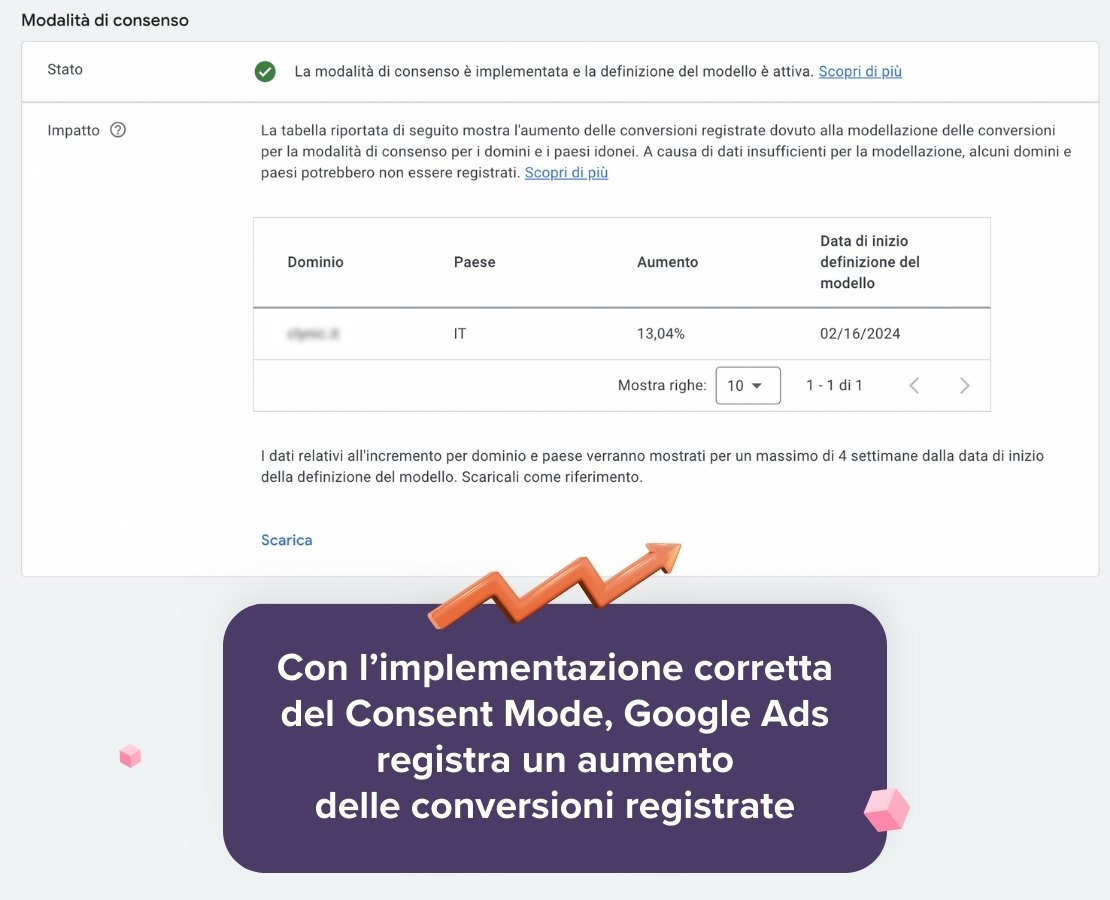Click the blurred domain cell in table
1110x900 pixels.
tap(313, 334)
